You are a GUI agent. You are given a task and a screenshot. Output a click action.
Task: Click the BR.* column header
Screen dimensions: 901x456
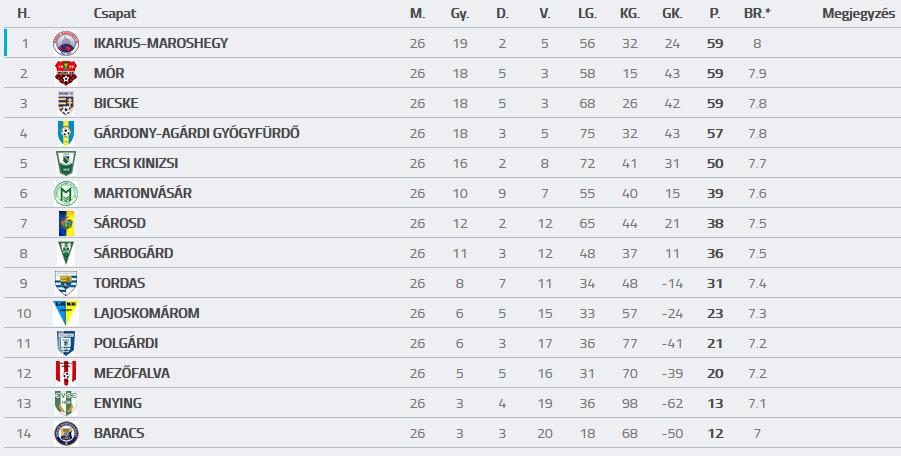point(757,13)
